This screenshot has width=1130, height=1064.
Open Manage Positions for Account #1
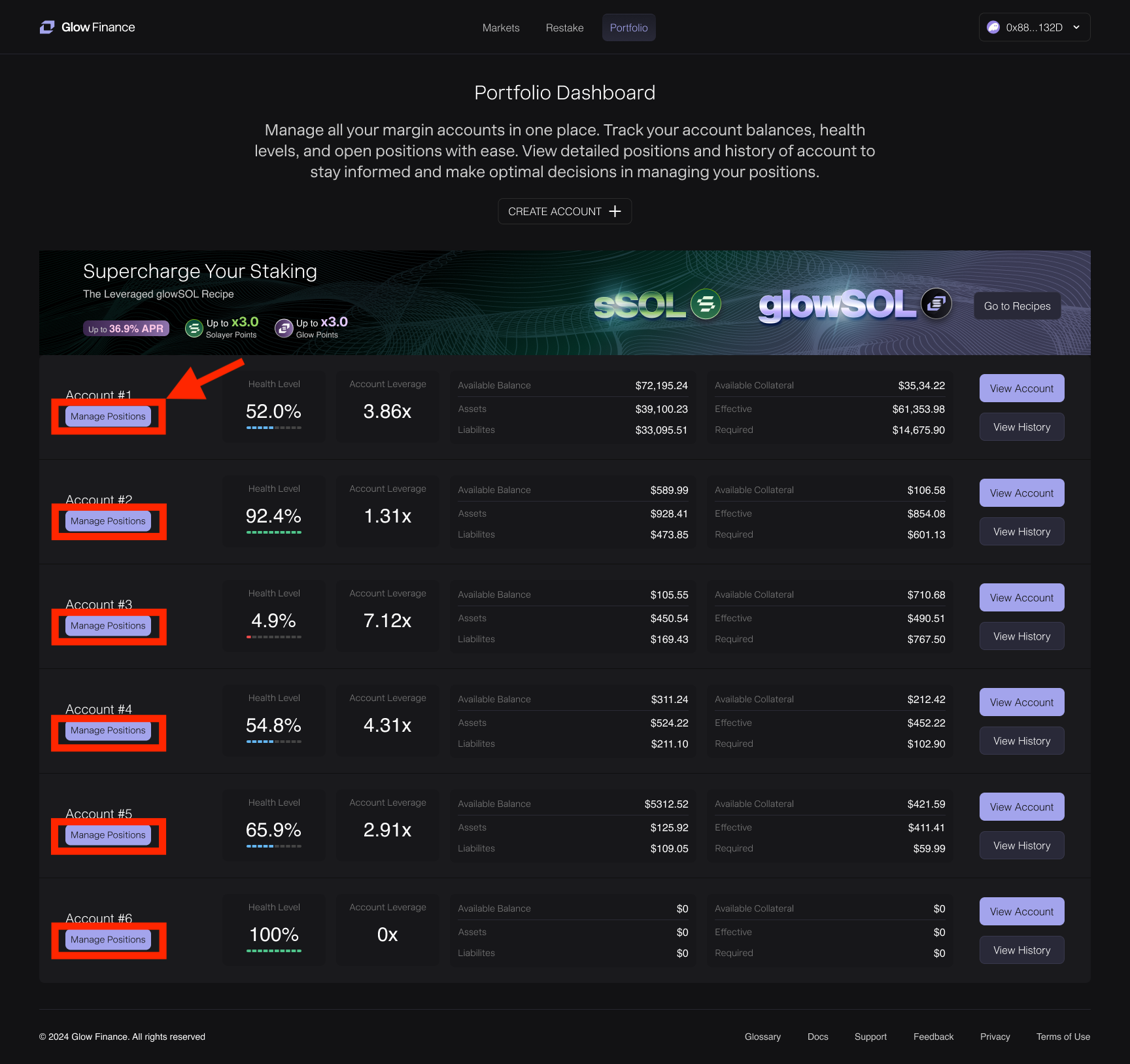108,417
